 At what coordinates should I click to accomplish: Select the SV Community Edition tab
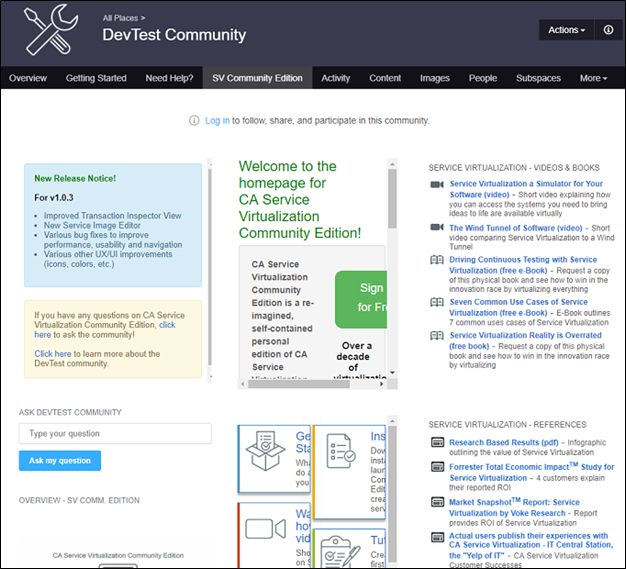point(257,78)
